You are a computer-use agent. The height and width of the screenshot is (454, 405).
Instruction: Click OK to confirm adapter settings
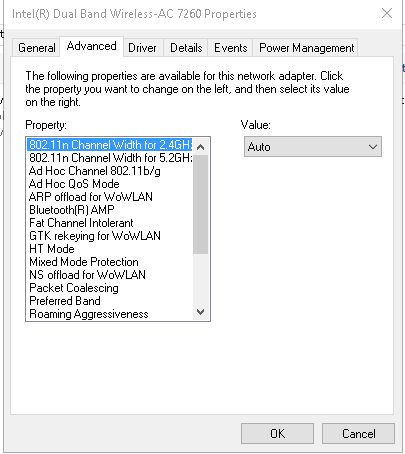pos(277,433)
